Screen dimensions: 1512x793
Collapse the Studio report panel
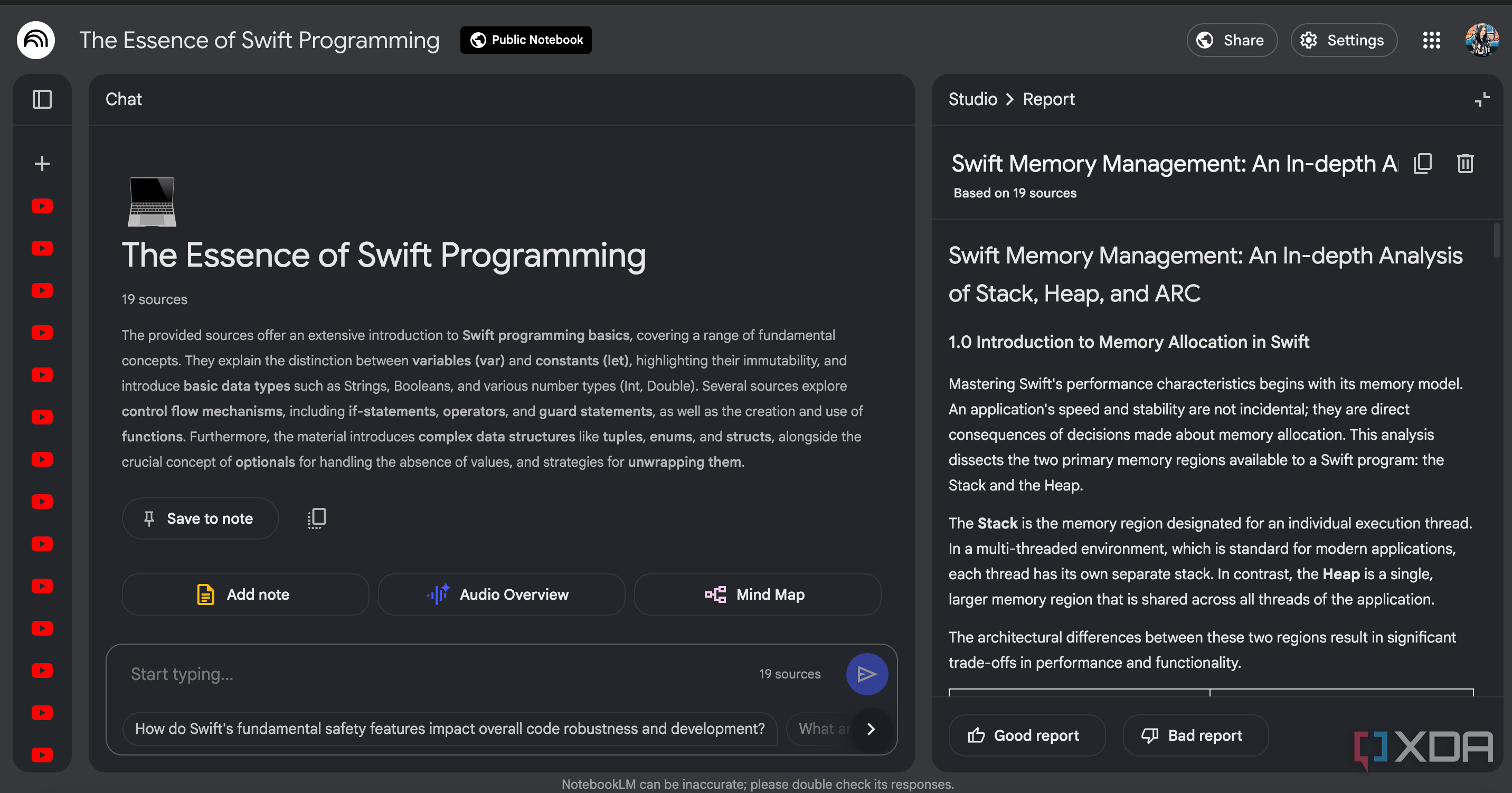(x=1482, y=99)
